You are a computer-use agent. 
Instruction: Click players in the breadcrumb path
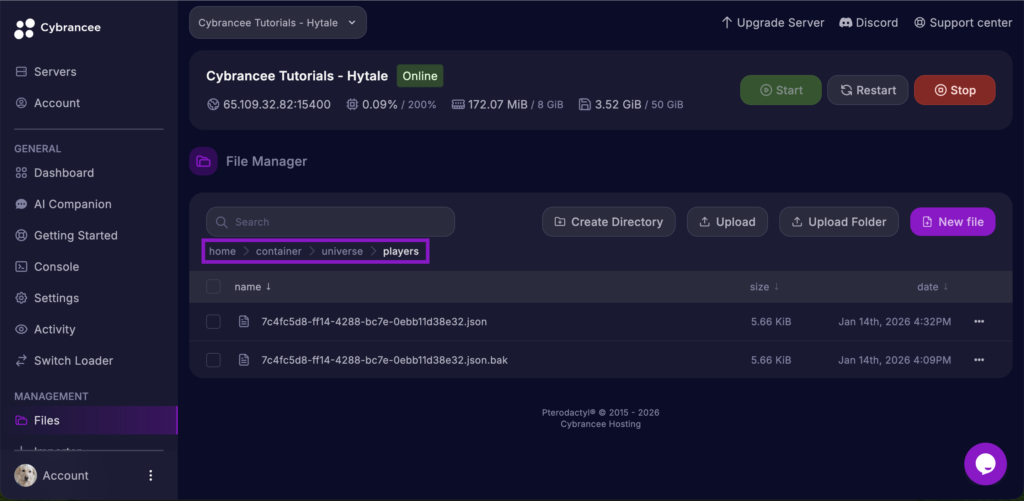(401, 251)
